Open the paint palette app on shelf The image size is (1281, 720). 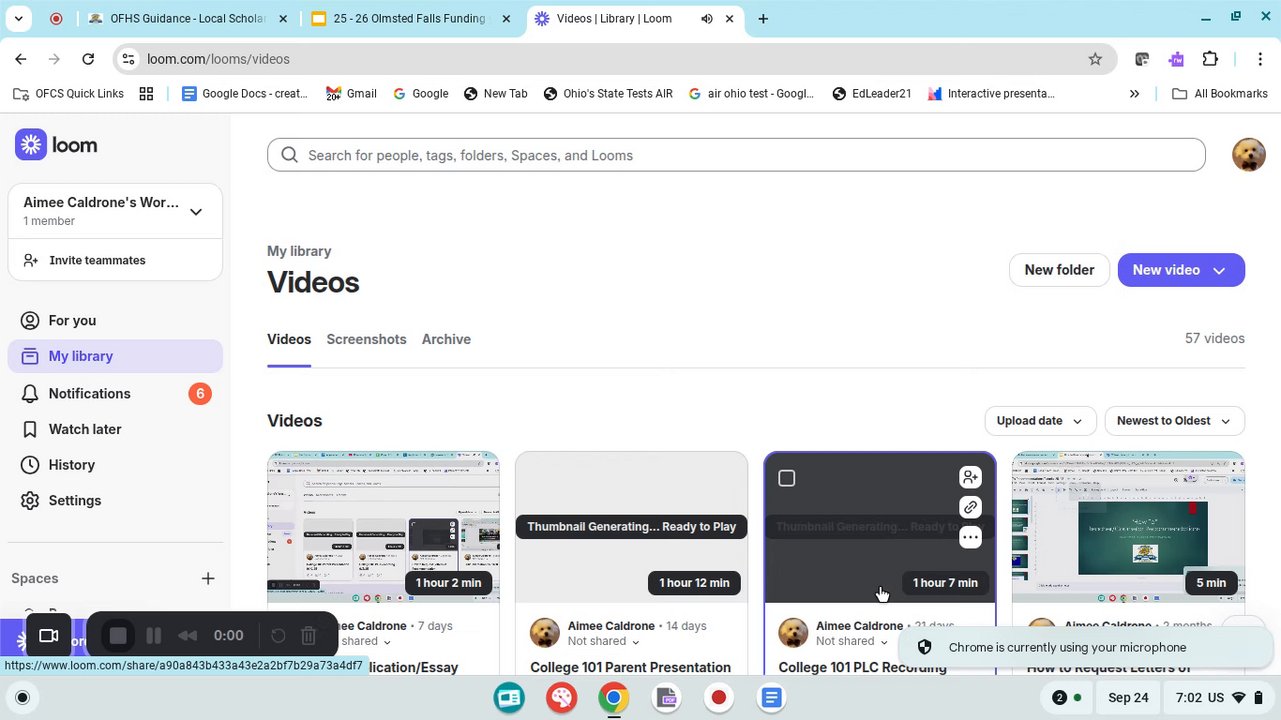(x=561, y=698)
